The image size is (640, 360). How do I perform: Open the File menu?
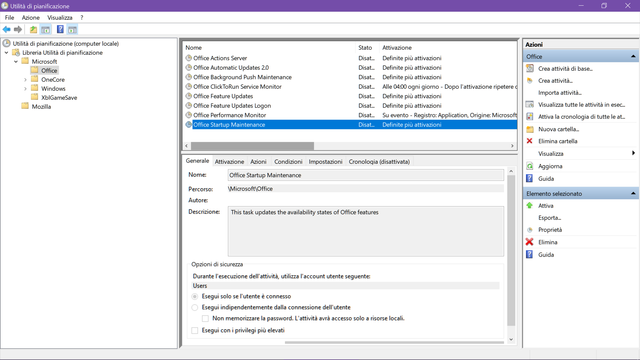[x=9, y=18]
